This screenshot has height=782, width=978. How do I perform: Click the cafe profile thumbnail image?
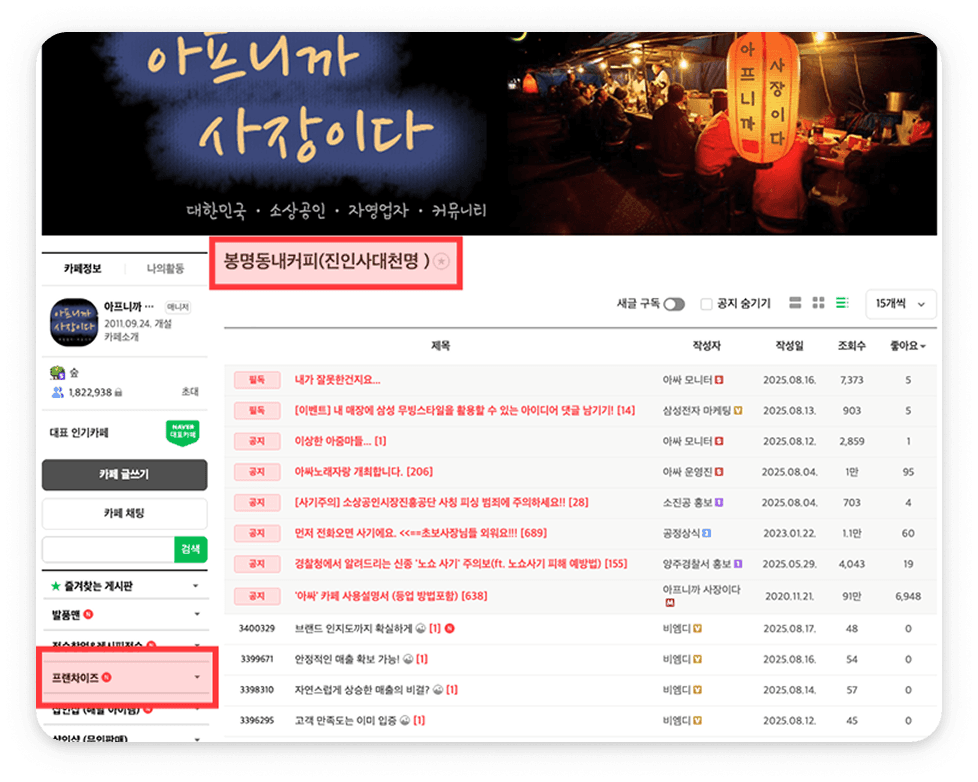74,322
